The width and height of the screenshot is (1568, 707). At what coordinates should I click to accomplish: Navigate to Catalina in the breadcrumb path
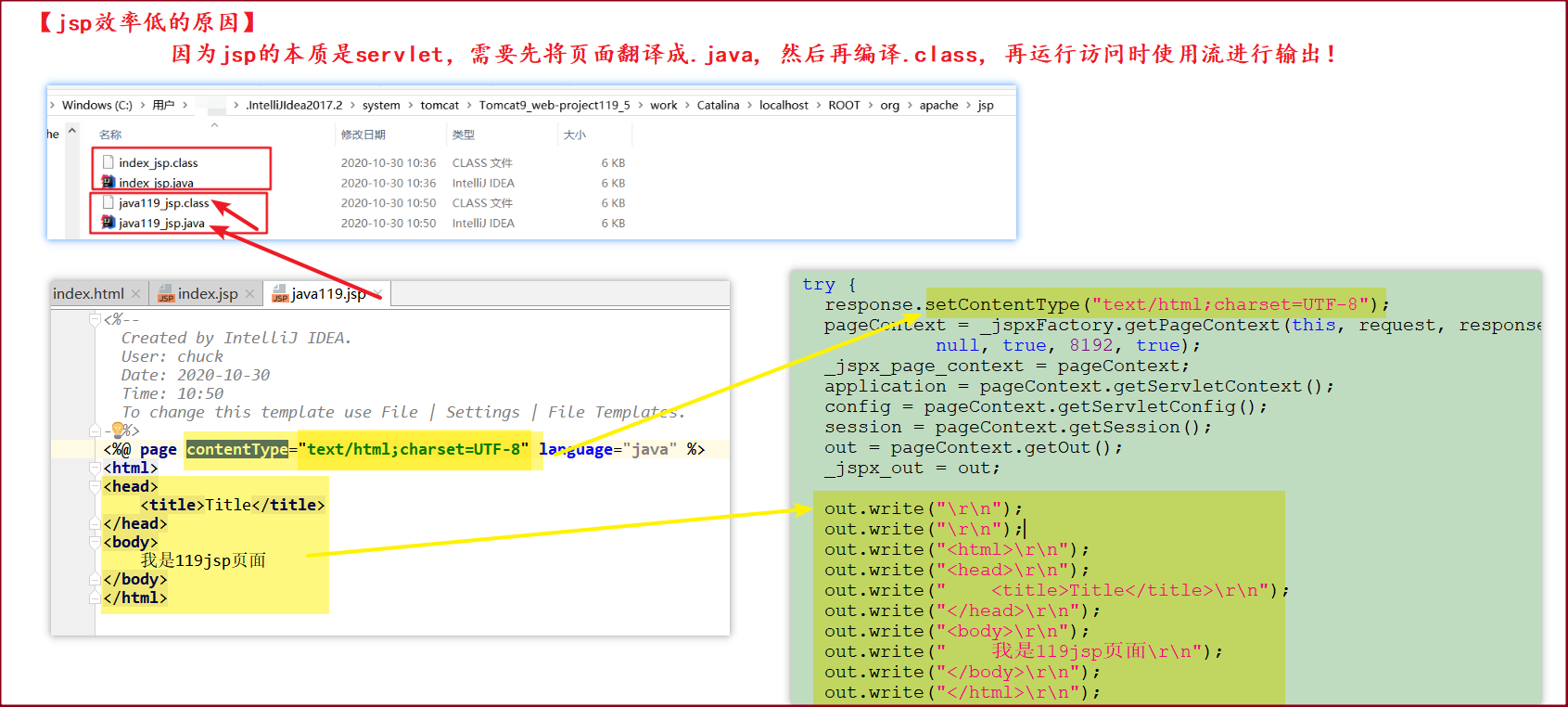pyautogui.click(x=718, y=106)
